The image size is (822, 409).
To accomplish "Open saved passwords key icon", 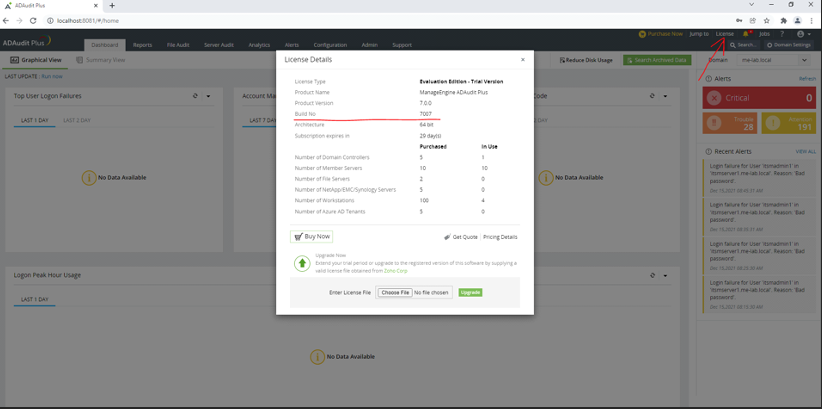I will click(x=739, y=20).
